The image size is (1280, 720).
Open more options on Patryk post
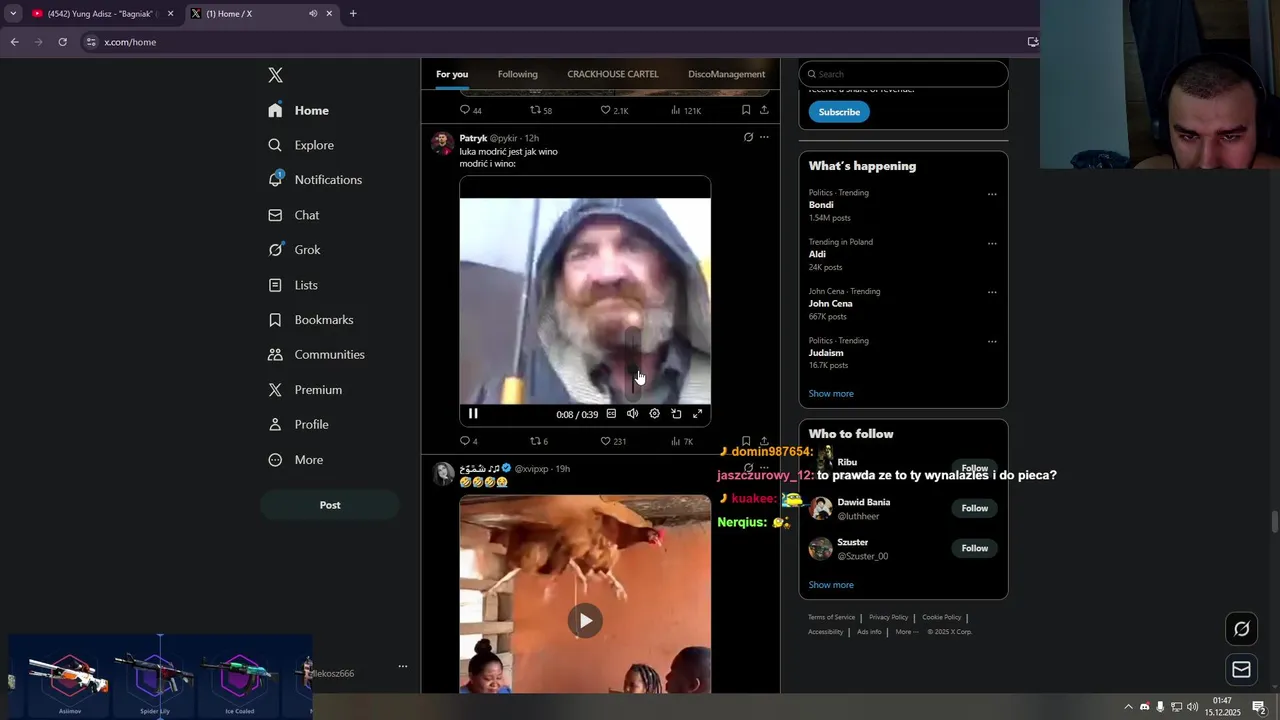pyautogui.click(x=764, y=137)
